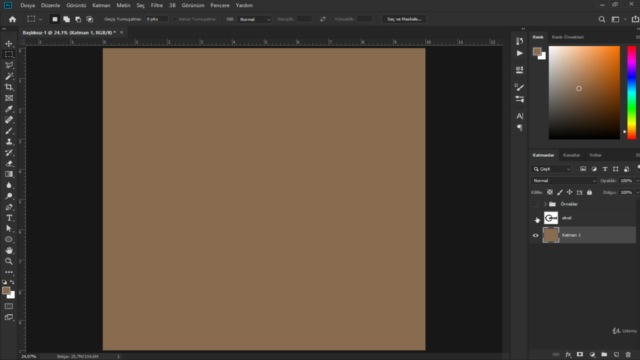
Task: Choose Subtract from selection mode
Action: (78, 19)
